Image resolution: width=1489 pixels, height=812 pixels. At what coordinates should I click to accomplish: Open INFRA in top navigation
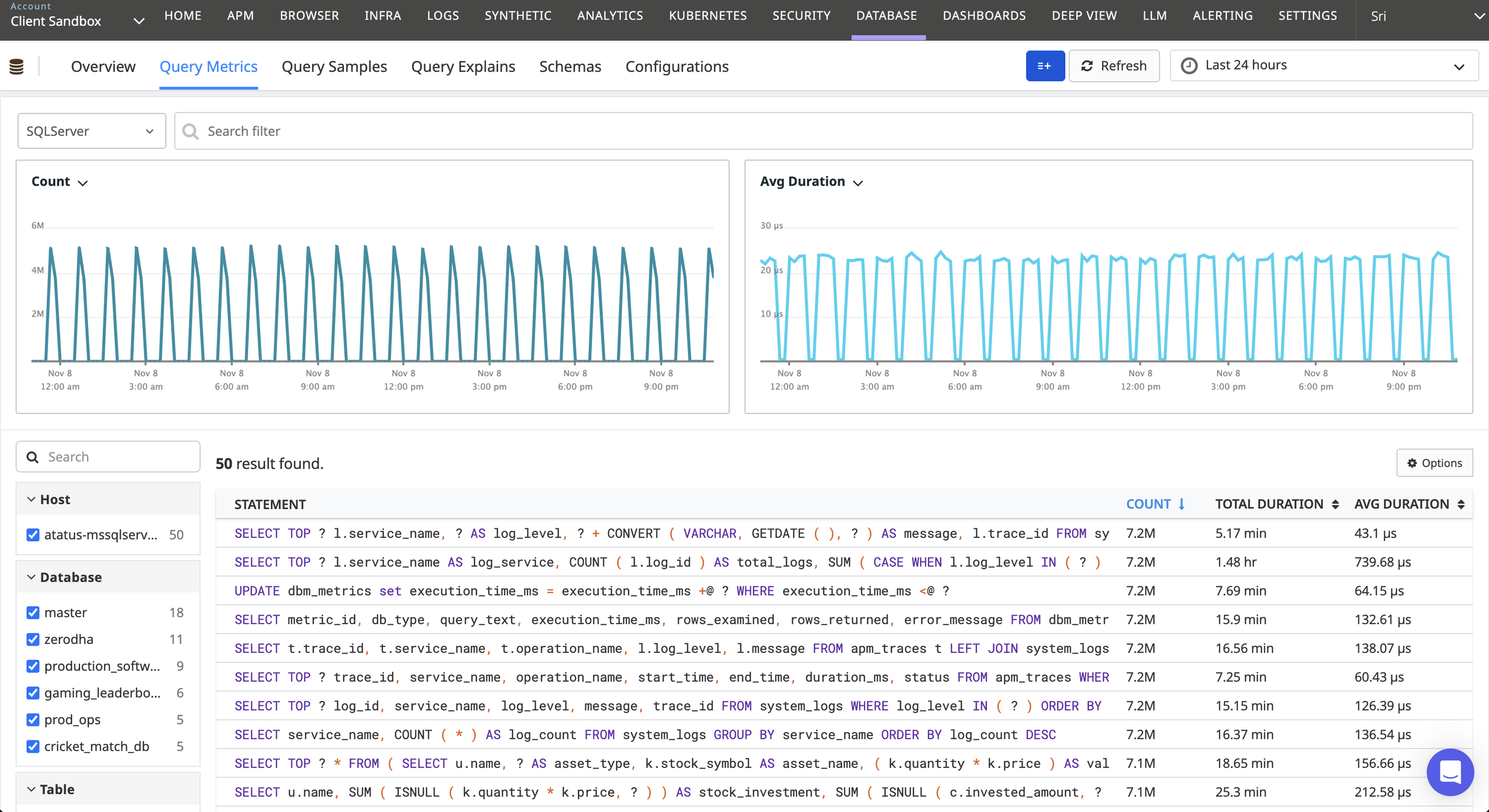tap(382, 16)
